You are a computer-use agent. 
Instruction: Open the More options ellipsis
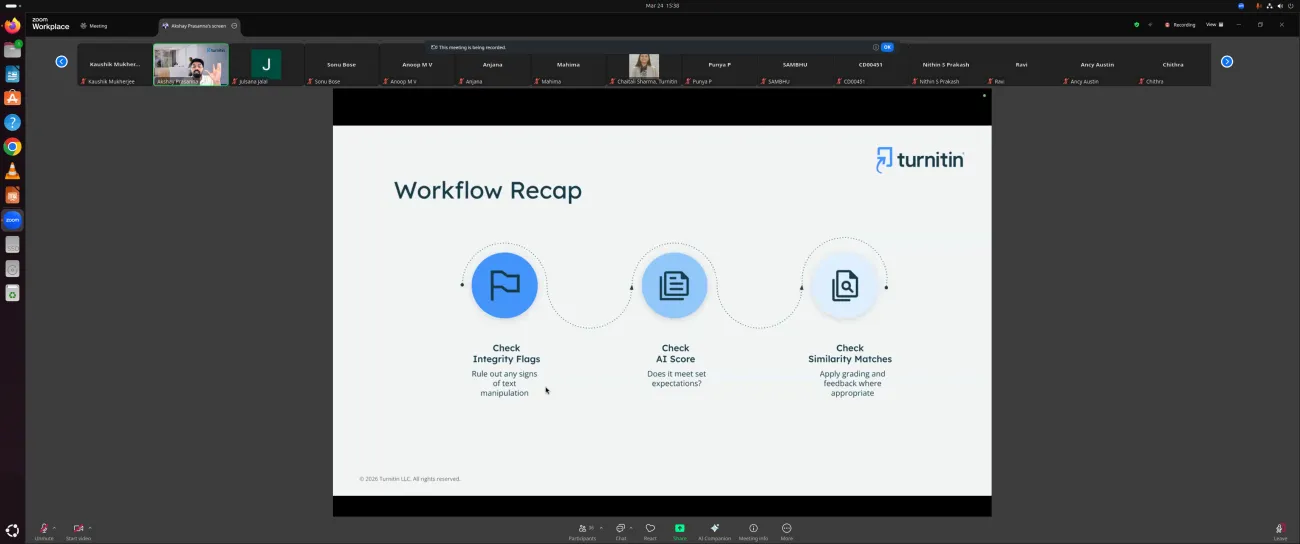click(x=787, y=529)
